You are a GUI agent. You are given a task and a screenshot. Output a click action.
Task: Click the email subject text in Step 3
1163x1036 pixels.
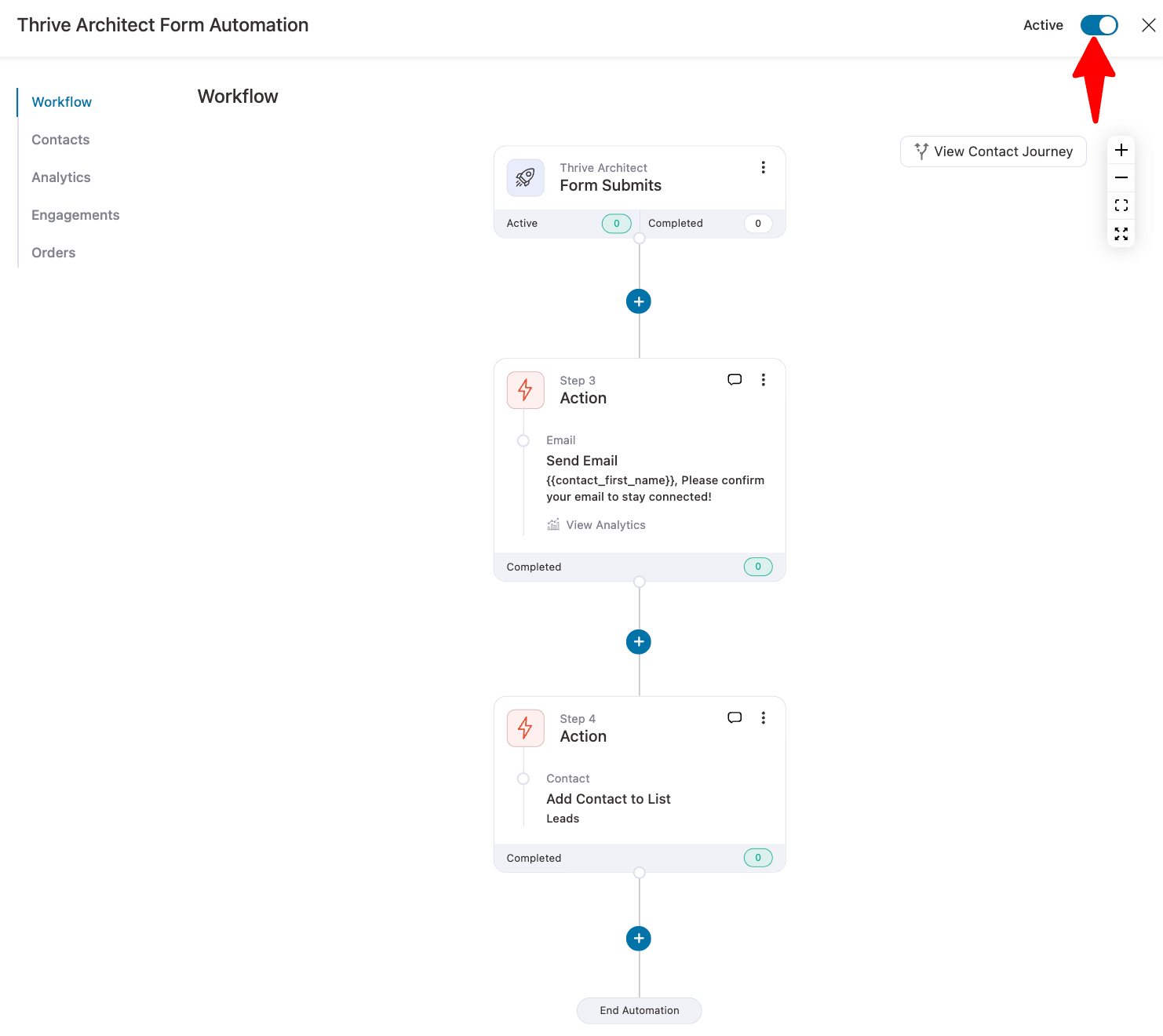[655, 488]
